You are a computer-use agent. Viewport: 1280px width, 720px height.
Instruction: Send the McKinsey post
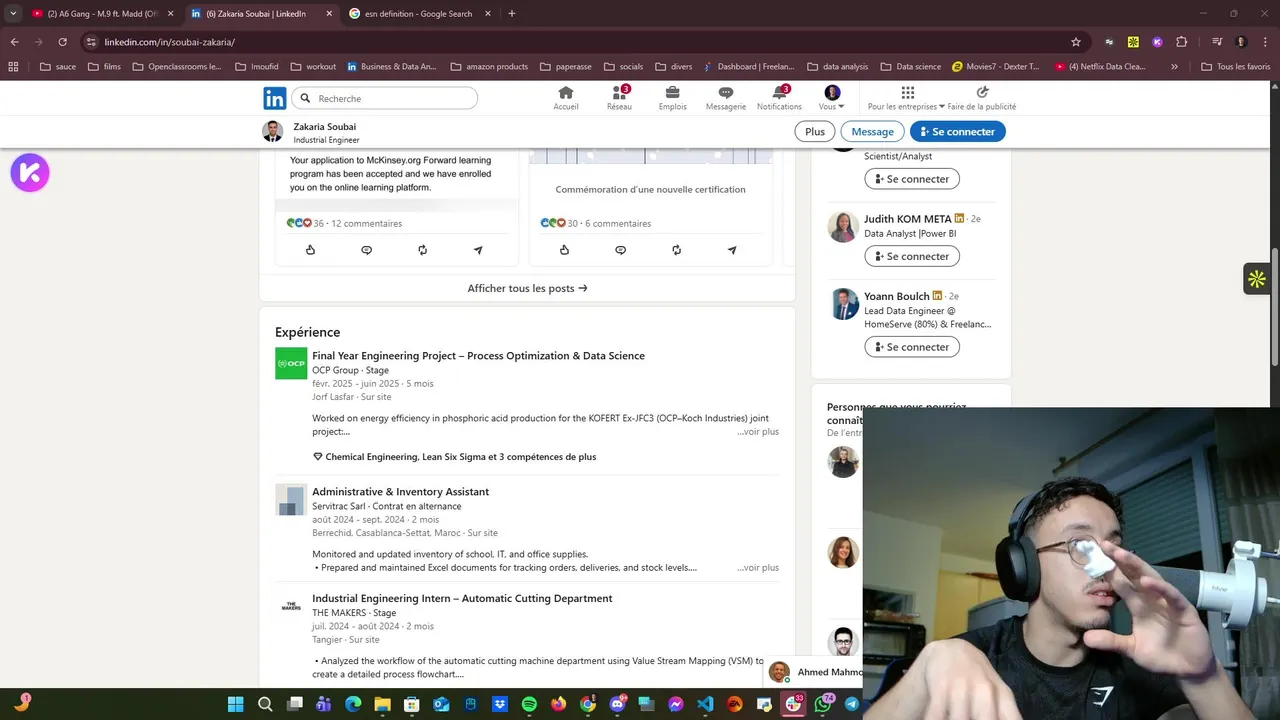478,250
